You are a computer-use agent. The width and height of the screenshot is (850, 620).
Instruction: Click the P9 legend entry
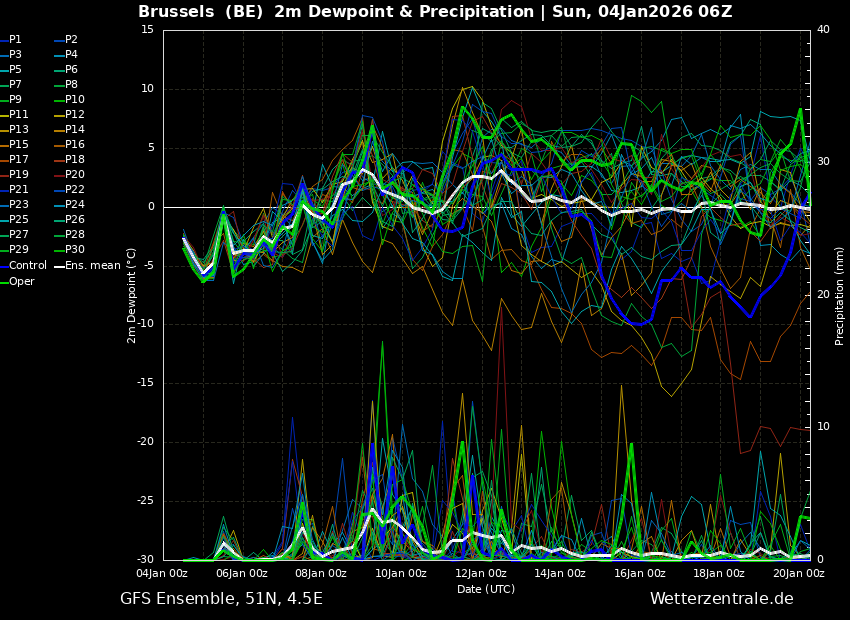[x=11, y=100]
